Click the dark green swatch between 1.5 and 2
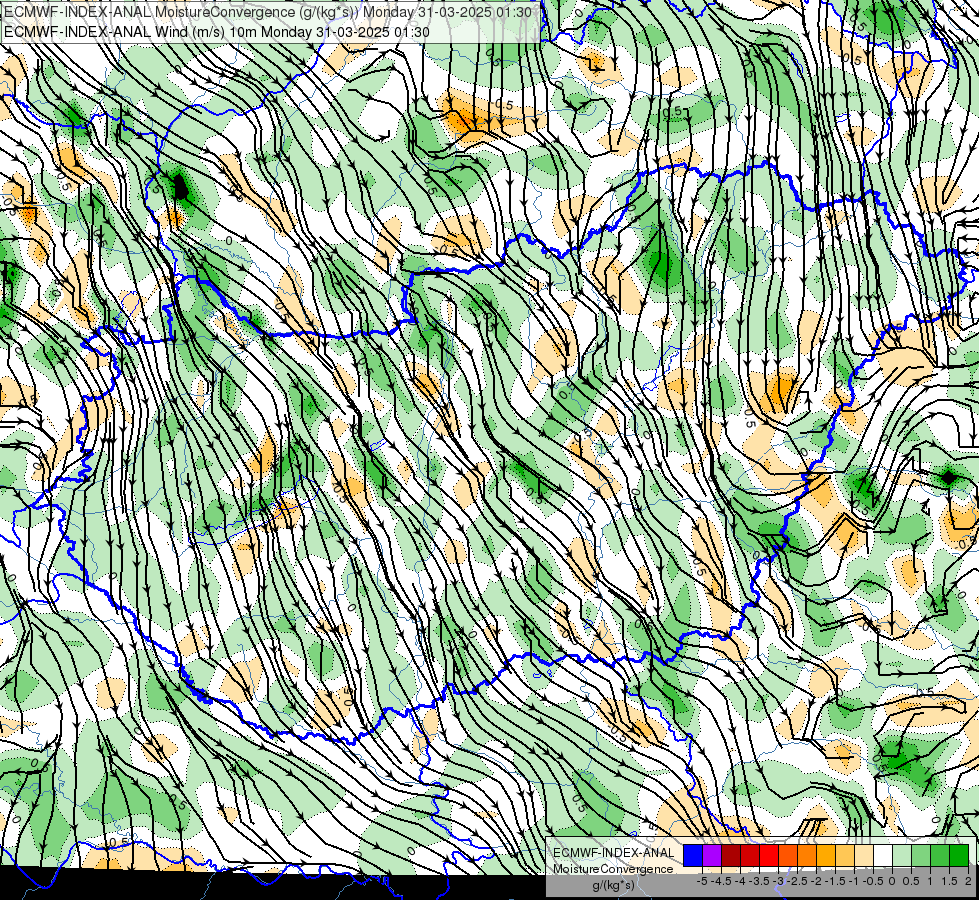The image size is (979, 900). [x=959, y=855]
